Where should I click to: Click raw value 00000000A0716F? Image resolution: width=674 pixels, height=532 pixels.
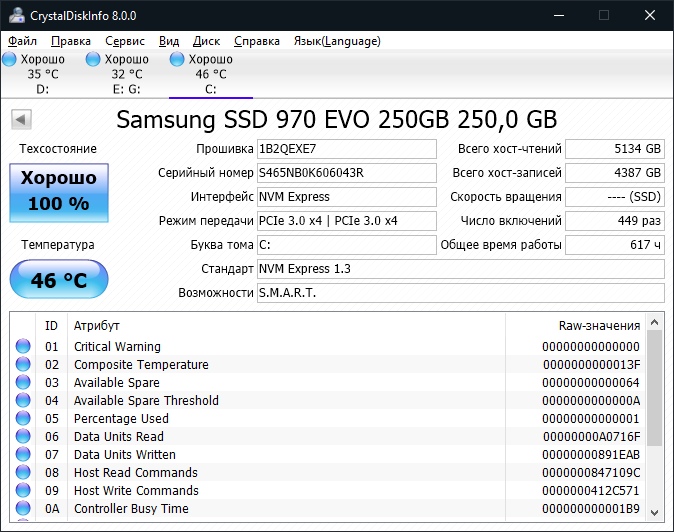coord(591,437)
